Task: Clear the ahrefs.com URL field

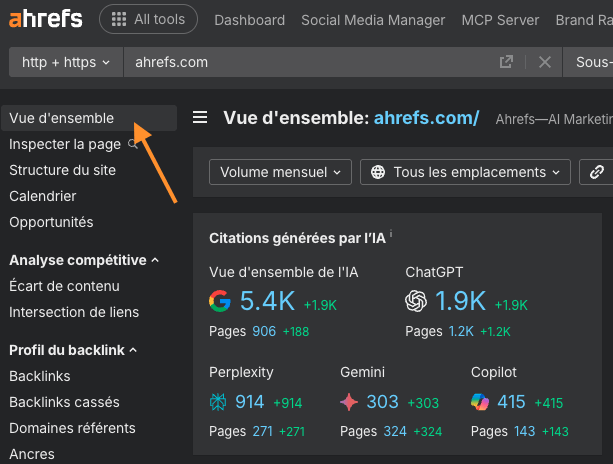Action: point(545,62)
